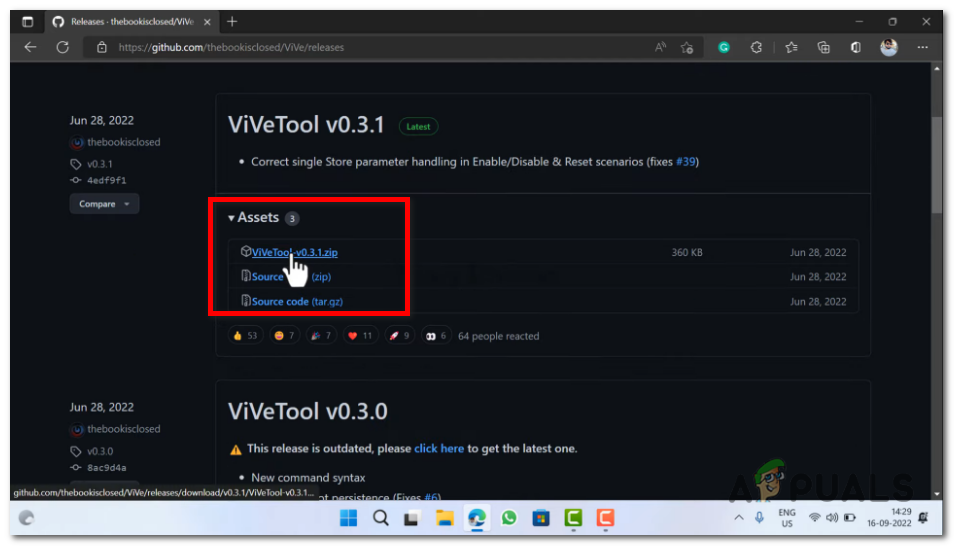
Task: Open the browser profile avatar
Action: point(889,47)
